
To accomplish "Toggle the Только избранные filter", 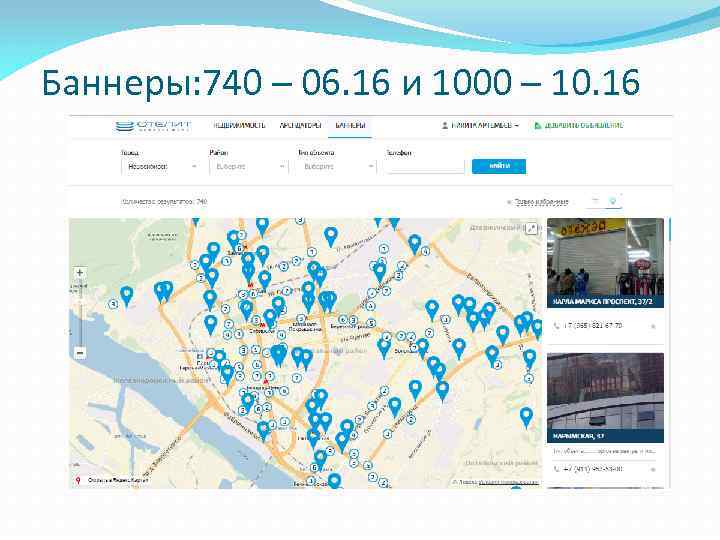I will click(538, 202).
